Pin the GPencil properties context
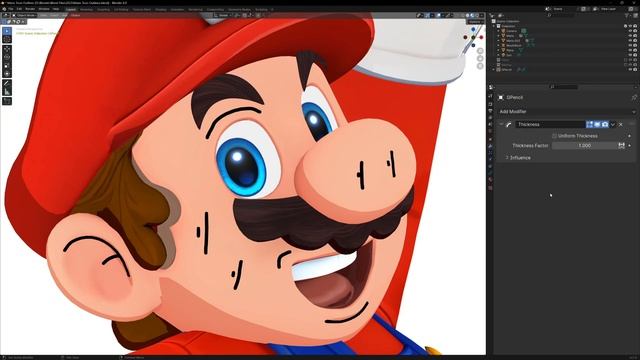This screenshot has width=640, height=360. [x=633, y=98]
